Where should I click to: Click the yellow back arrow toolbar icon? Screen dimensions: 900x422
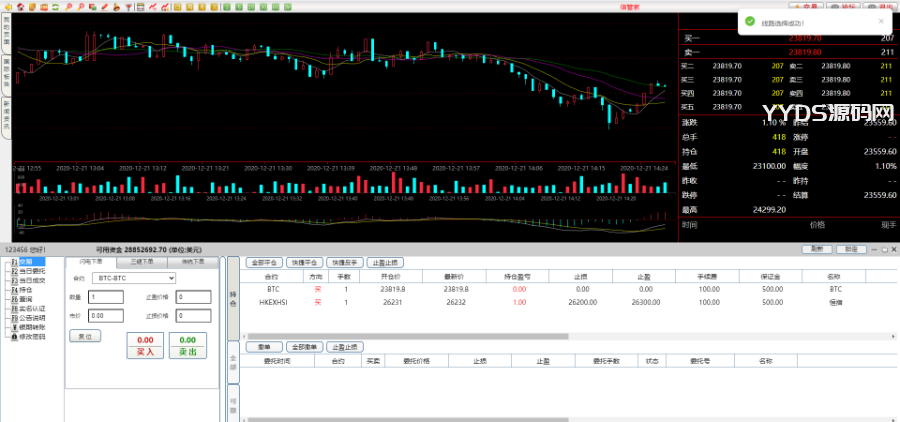(8, 6)
